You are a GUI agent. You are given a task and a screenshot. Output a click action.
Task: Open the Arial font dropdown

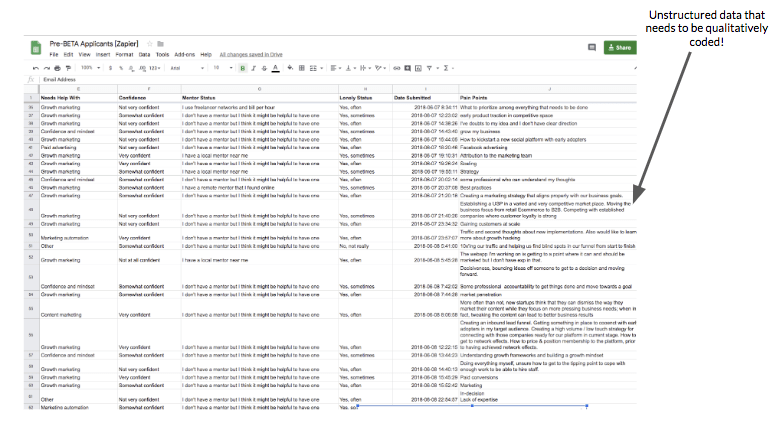pos(187,68)
